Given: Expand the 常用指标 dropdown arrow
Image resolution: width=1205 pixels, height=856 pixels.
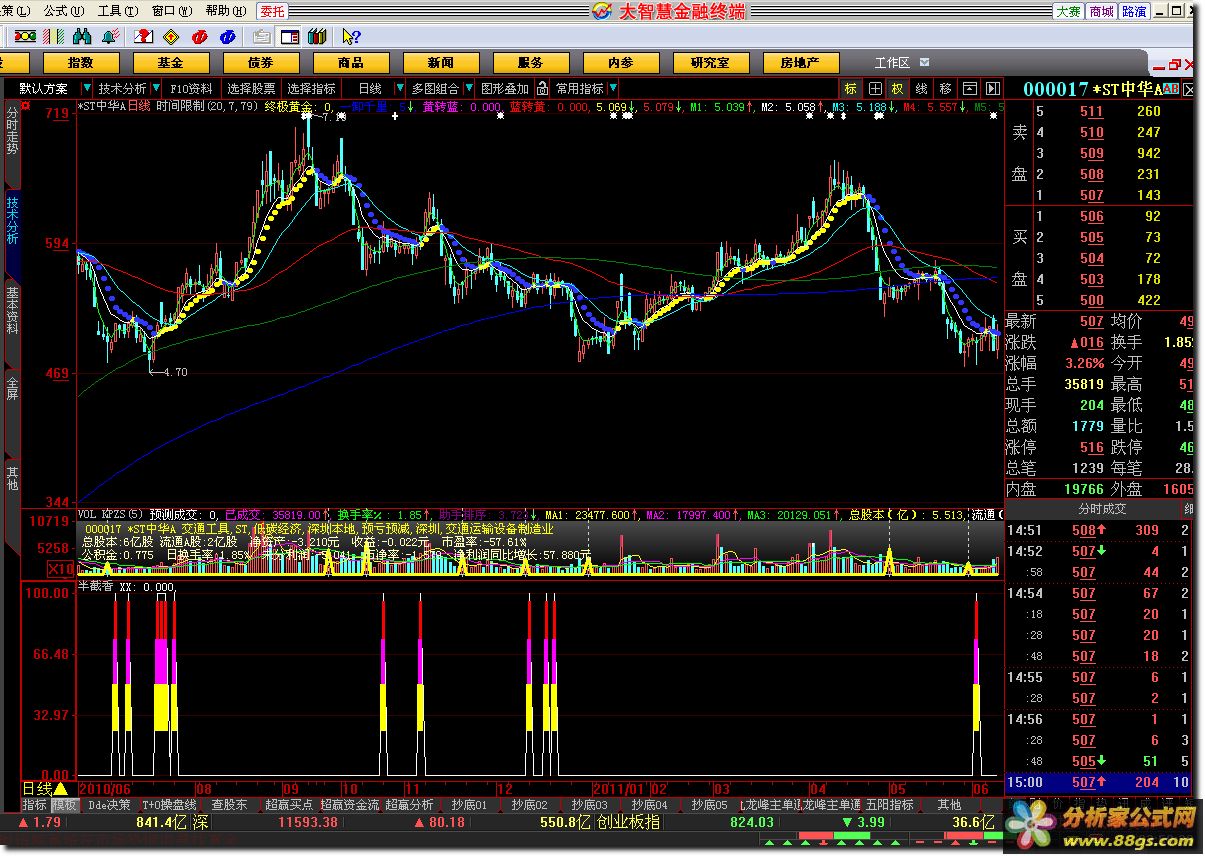Looking at the screenshot, I should click(613, 88).
